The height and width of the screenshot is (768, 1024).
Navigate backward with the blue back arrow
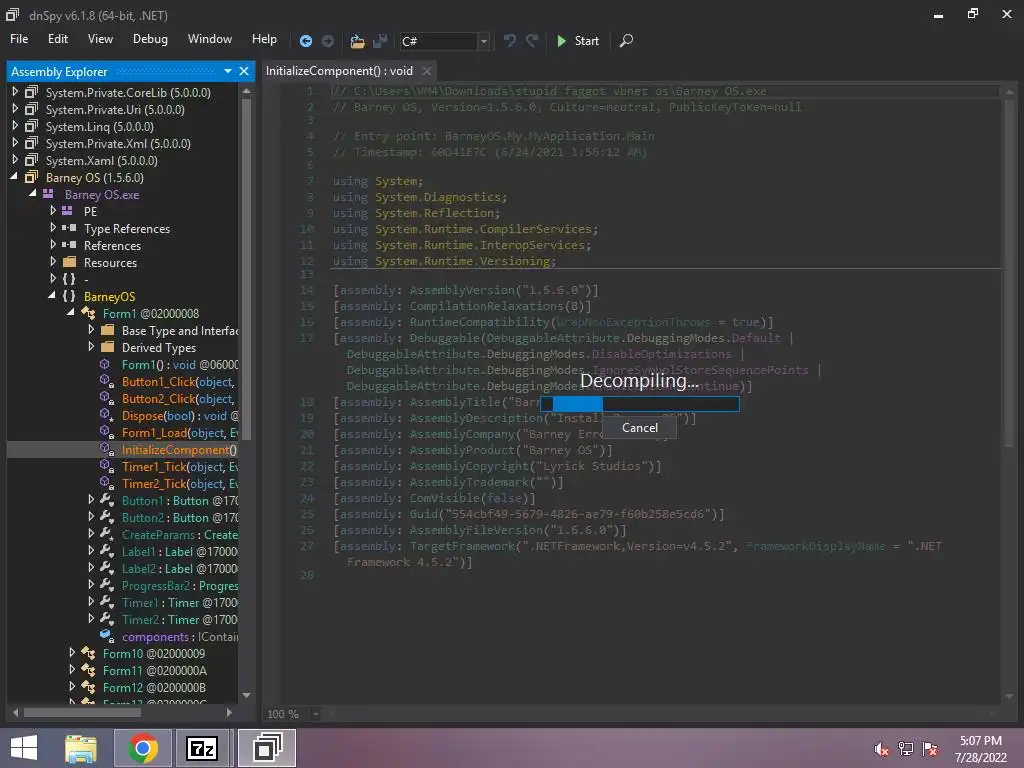pos(305,40)
